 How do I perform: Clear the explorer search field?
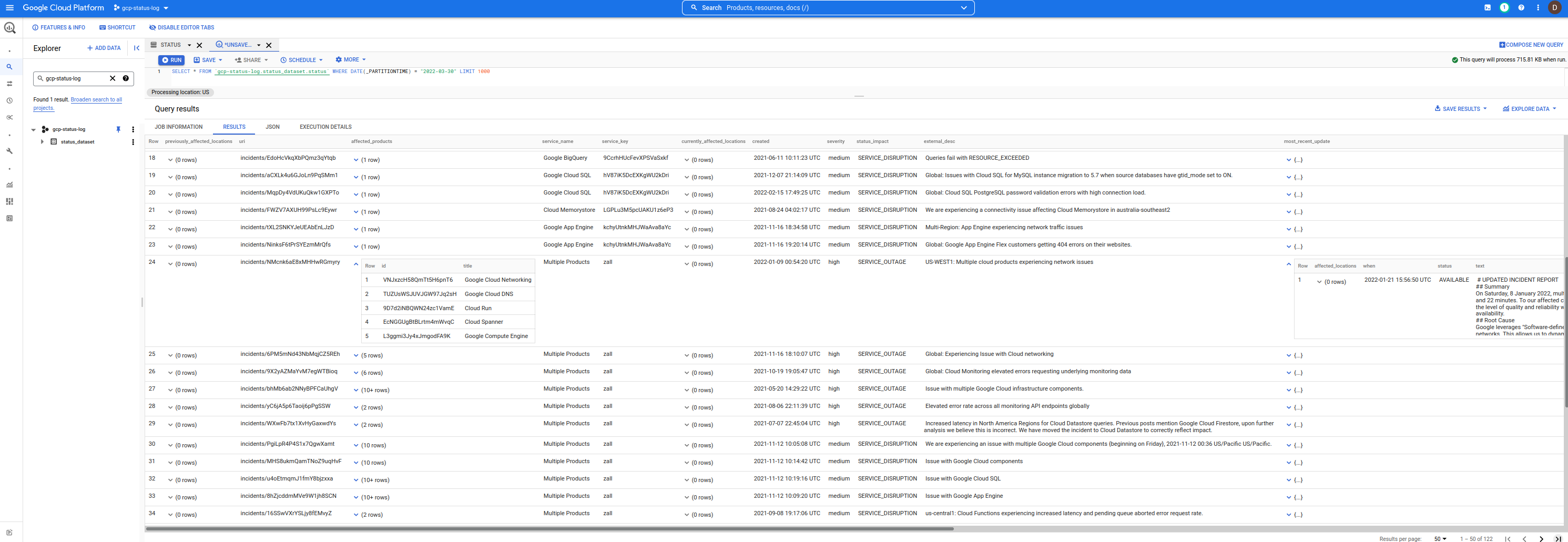(113, 78)
